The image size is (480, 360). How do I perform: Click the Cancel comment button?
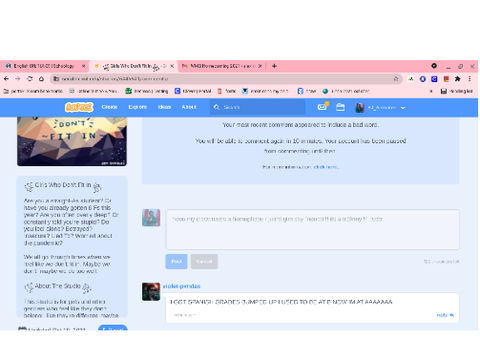204,261
